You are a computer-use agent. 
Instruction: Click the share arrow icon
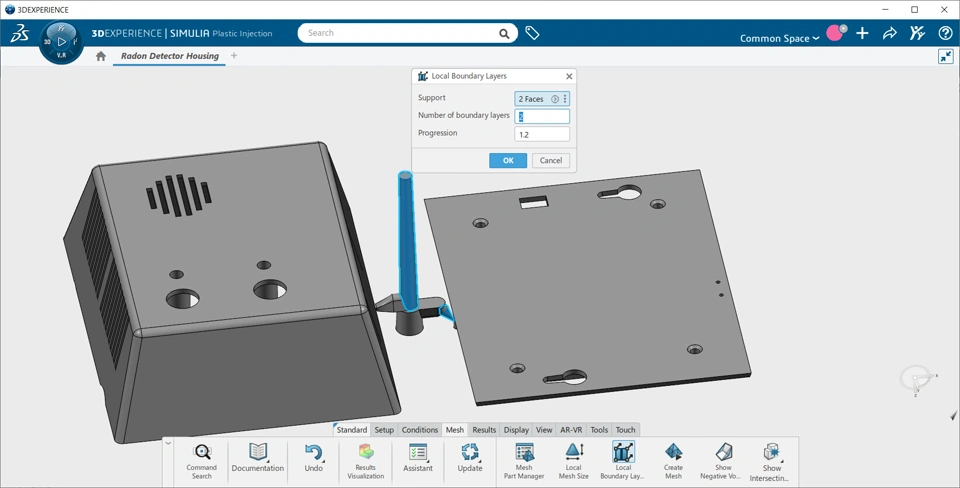(890, 33)
